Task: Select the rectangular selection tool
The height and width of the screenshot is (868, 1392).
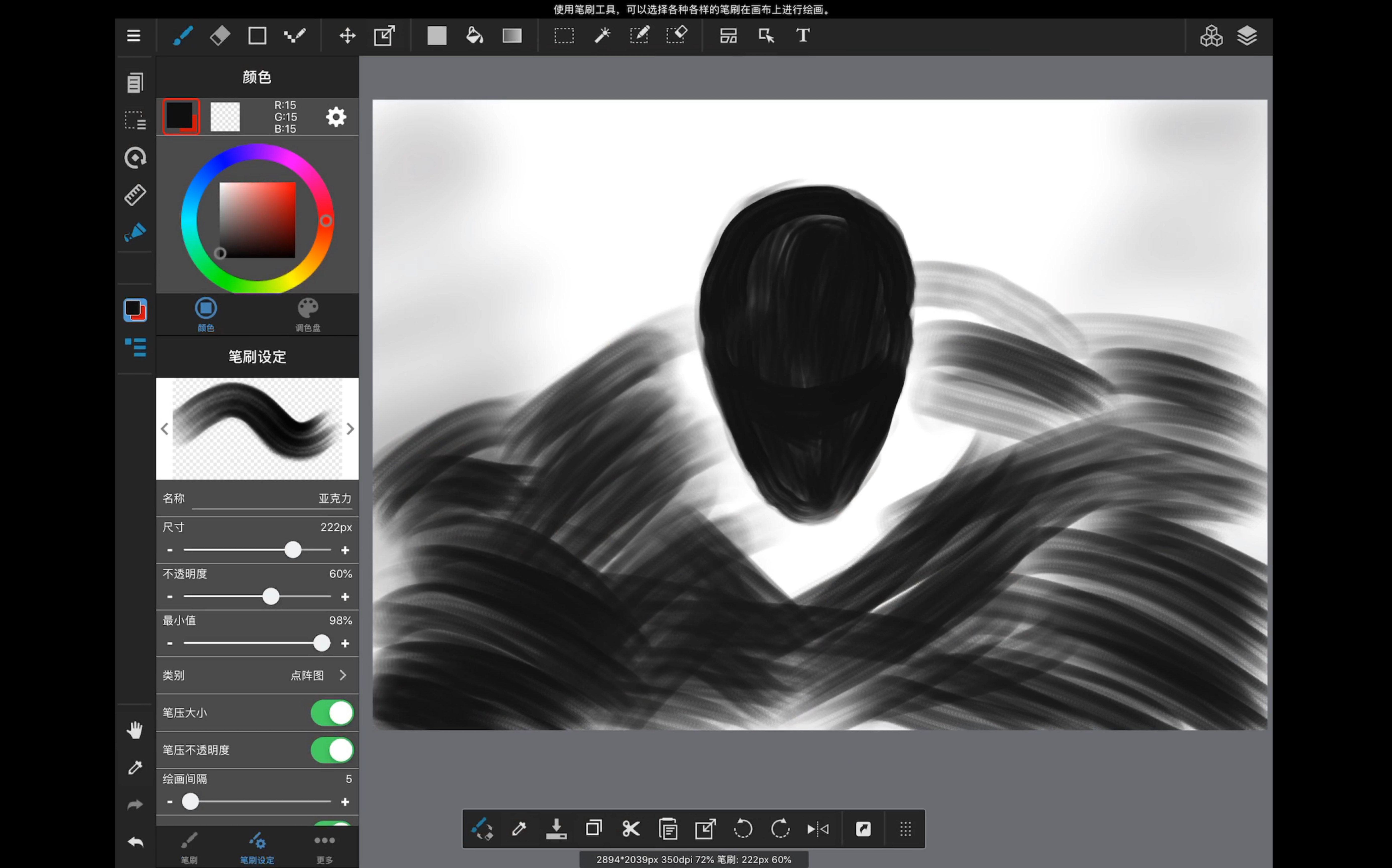Action: click(x=564, y=36)
